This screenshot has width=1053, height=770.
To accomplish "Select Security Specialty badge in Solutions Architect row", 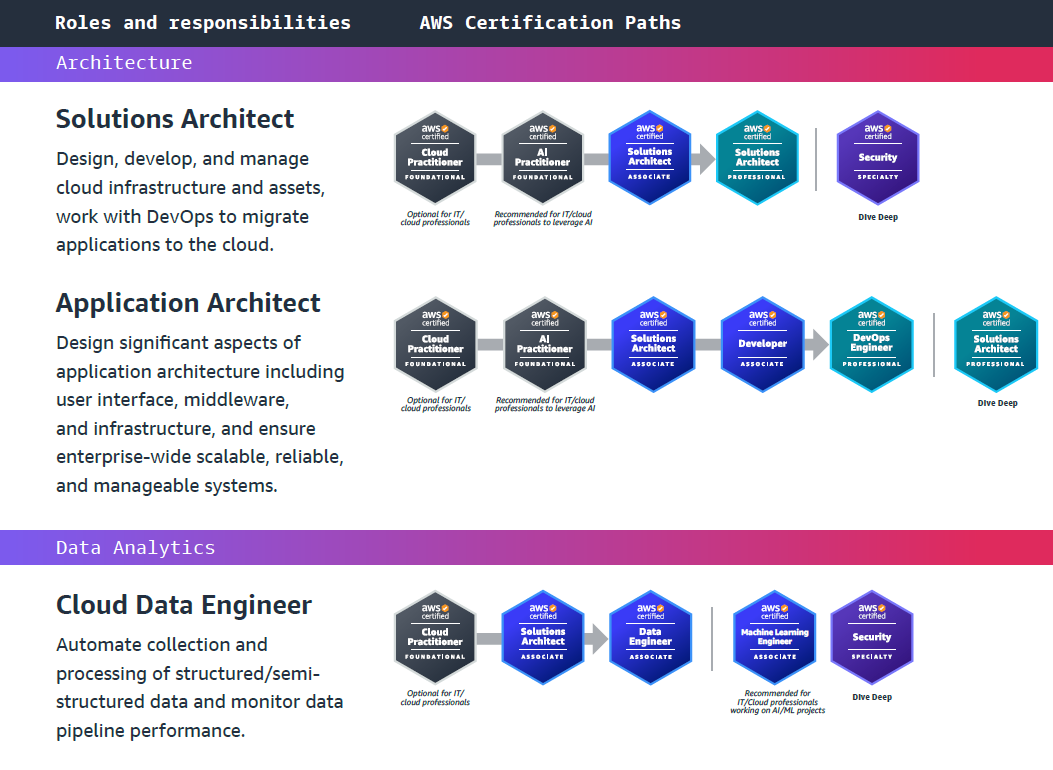I will click(877, 157).
